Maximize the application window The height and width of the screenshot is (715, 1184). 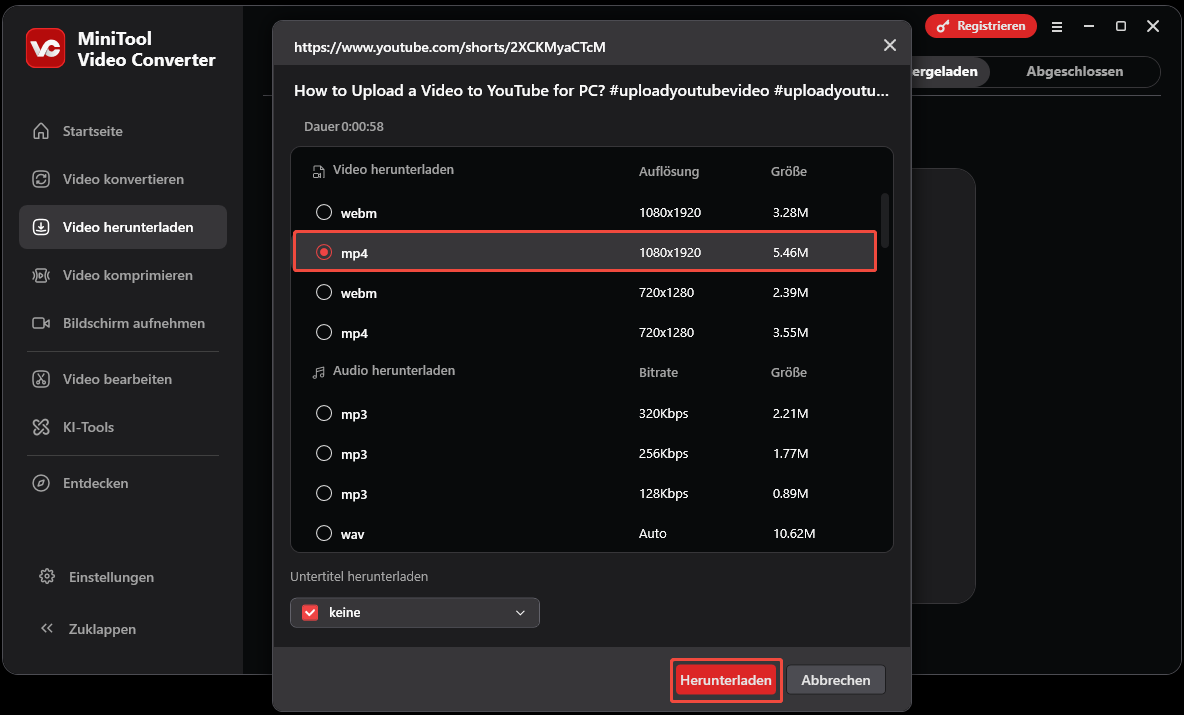[1121, 26]
